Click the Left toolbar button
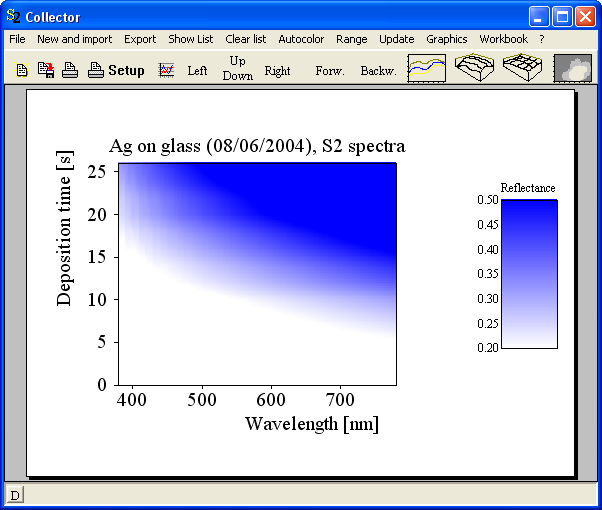Viewport: 602px width, 510px height. tap(197, 71)
